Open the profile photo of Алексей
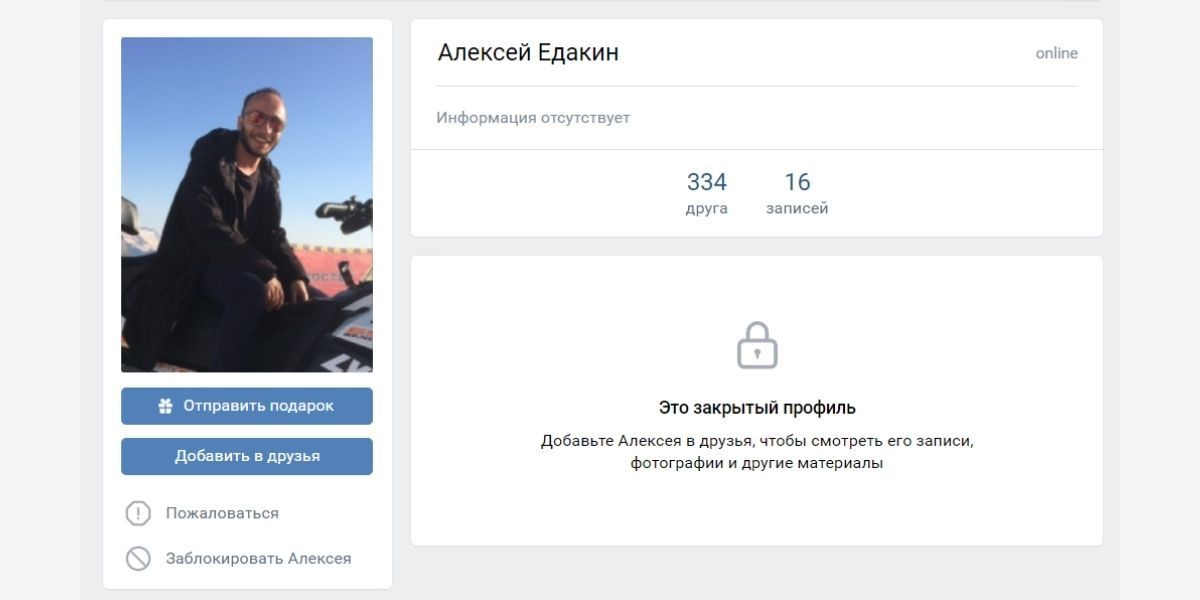This screenshot has height=600, width=1200. (247, 205)
